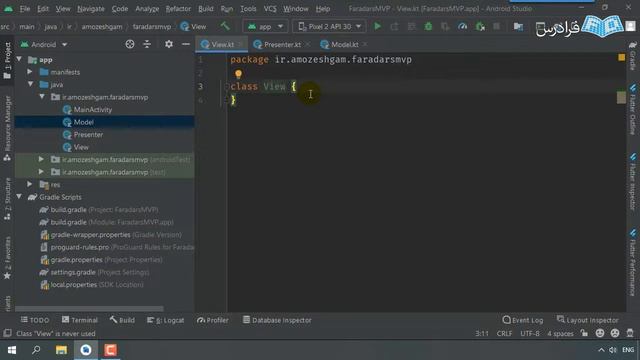640x360 pixels.
Task: Open project panel settings gear
Action: [169, 44]
